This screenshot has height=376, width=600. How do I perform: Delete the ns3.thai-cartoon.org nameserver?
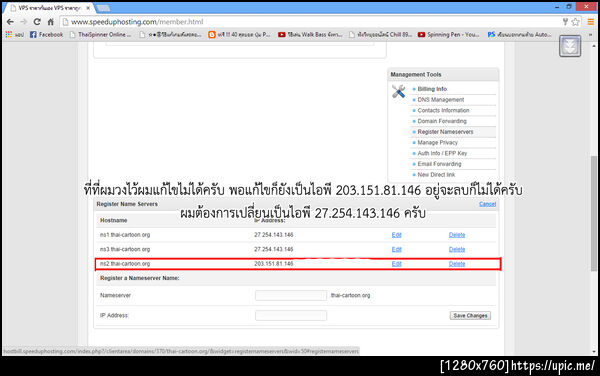click(x=457, y=249)
